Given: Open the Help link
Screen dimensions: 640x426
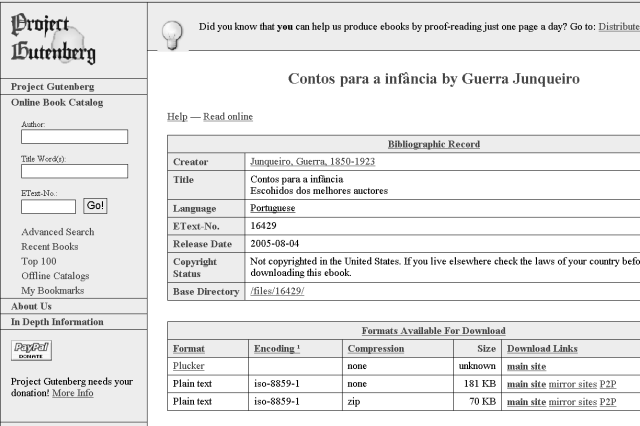Looking at the screenshot, I should click(176, 117).
